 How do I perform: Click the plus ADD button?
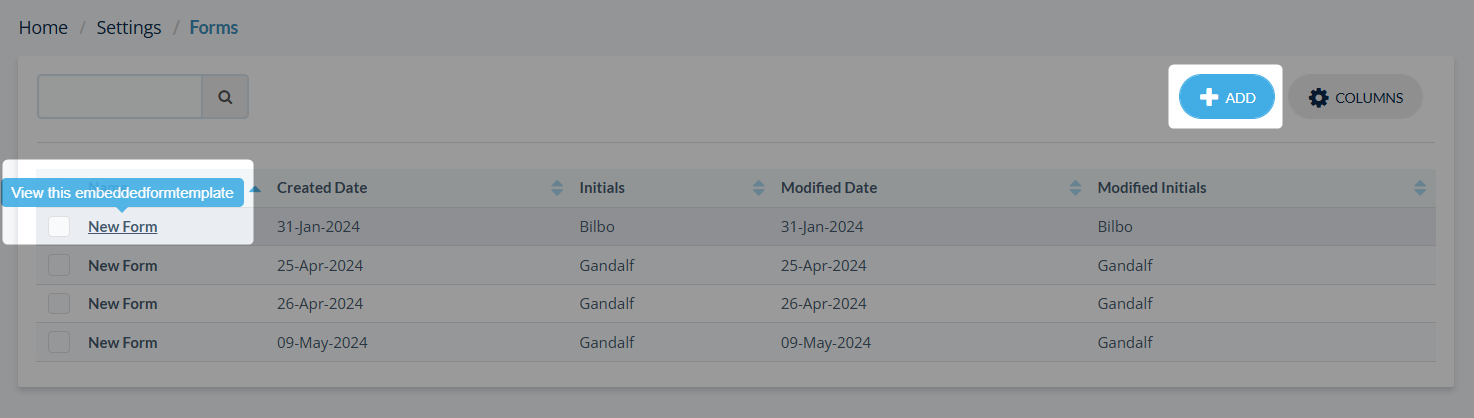tap(1226, 97)
